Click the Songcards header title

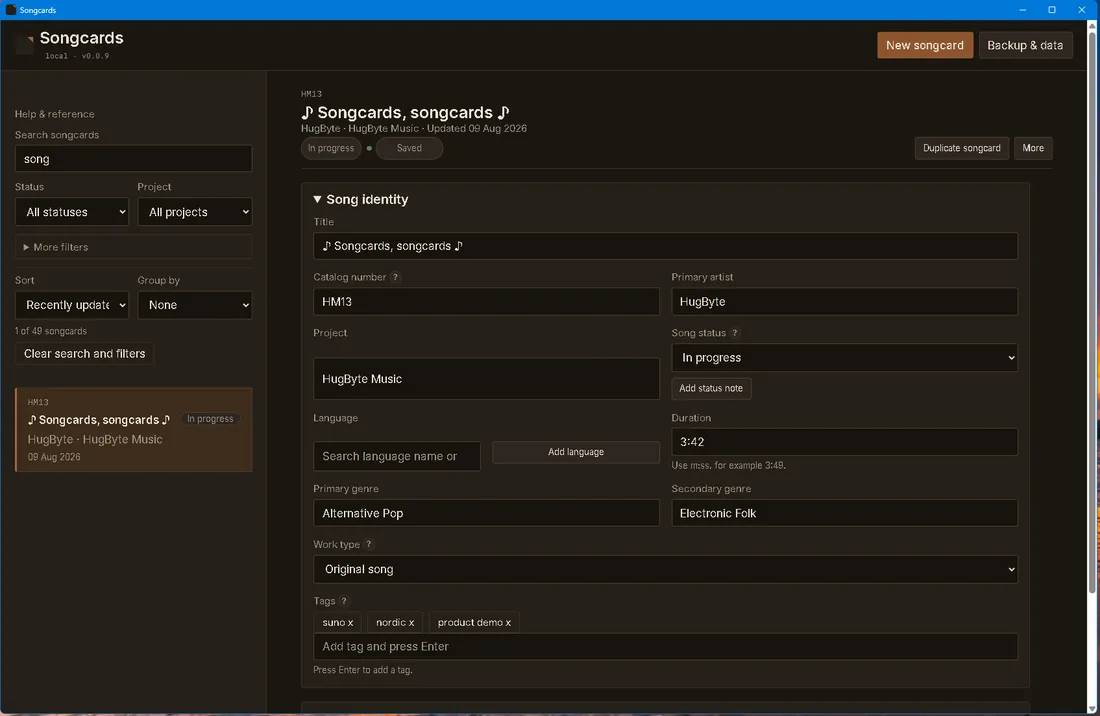click(x=81, y=38)
